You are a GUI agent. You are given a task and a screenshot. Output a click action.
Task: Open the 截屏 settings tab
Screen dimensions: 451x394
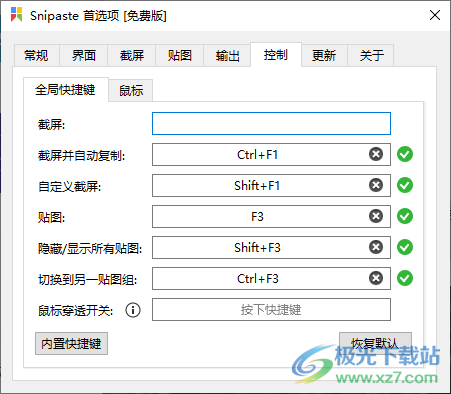[x=132, y=55]
